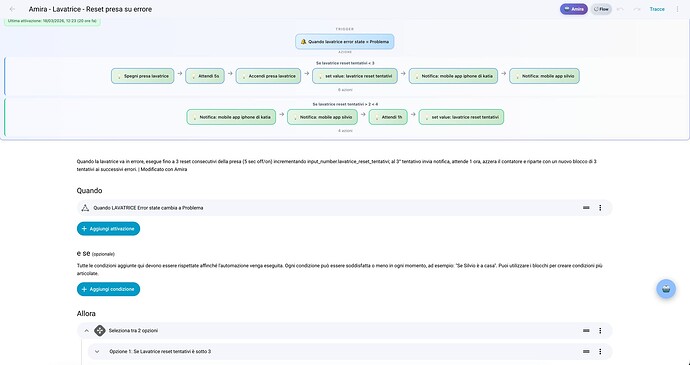Click the 'Se lavatrice reset tentativi > 2 < 4' label
The image size is (690, 365).
tap(345, 104)
